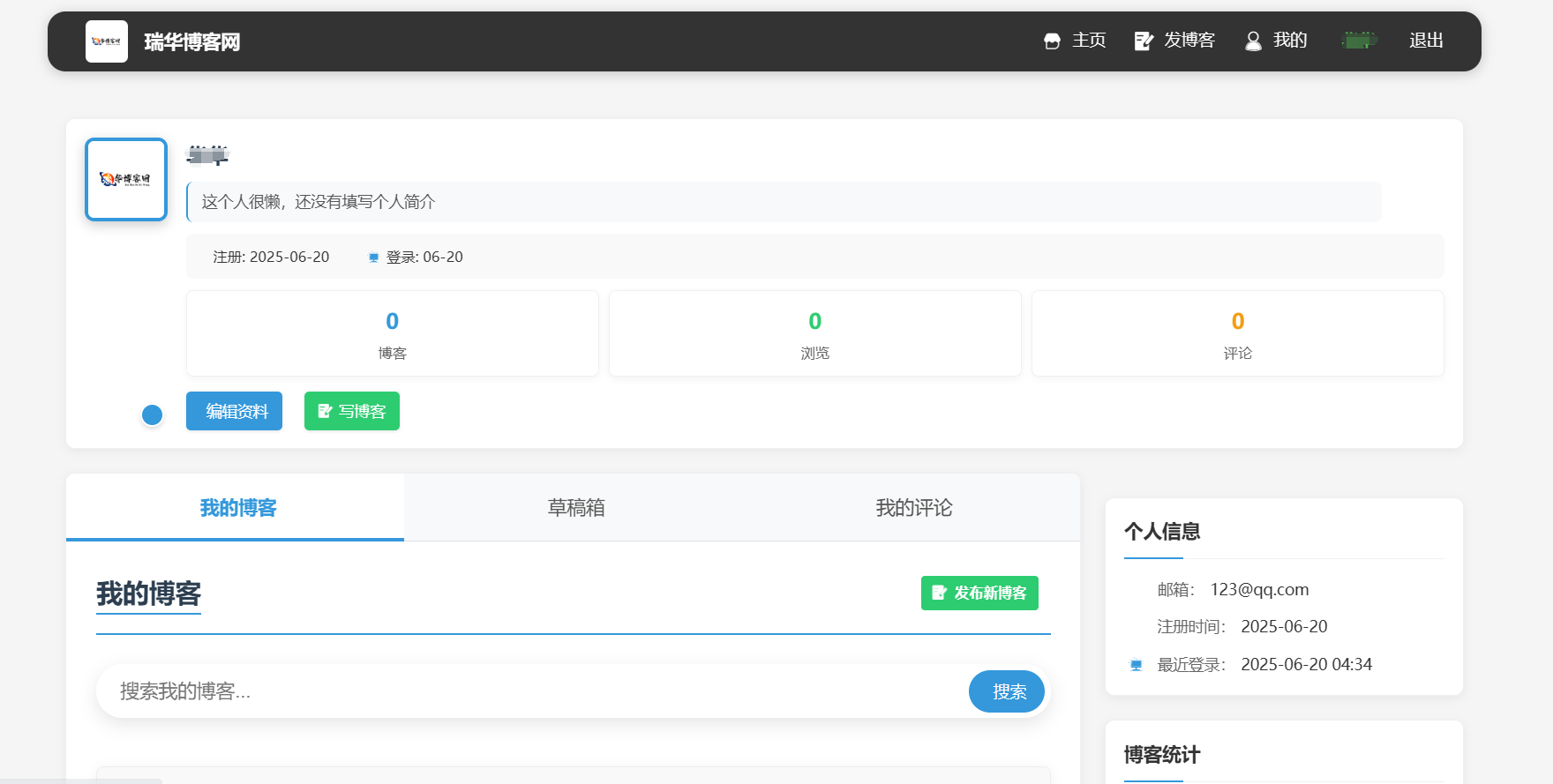Image resolution: width=1553 pixels, height=784 pixels.
Task: Go to 主页 via the home icon
Action: [1052, 41]
